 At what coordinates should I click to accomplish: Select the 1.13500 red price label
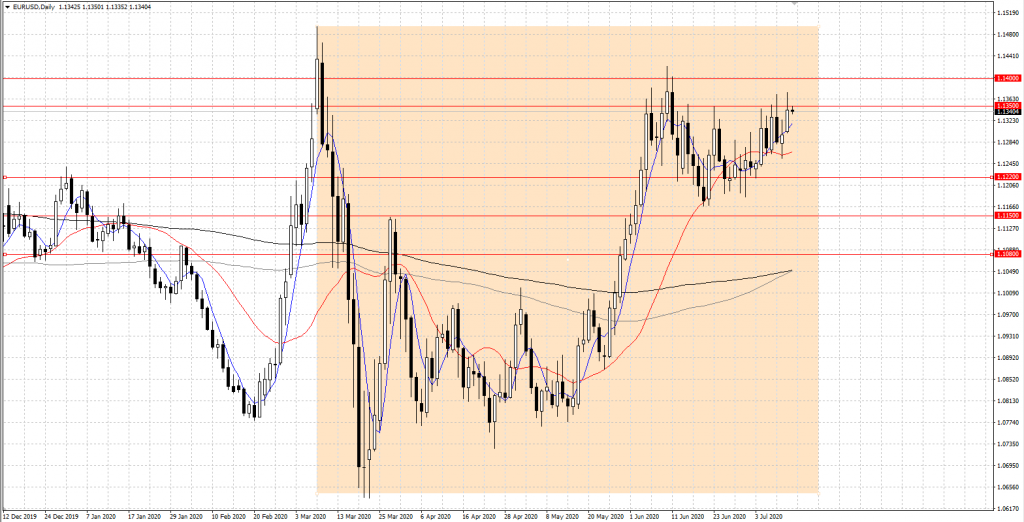pyautogui.click(x=1007, y=105)
